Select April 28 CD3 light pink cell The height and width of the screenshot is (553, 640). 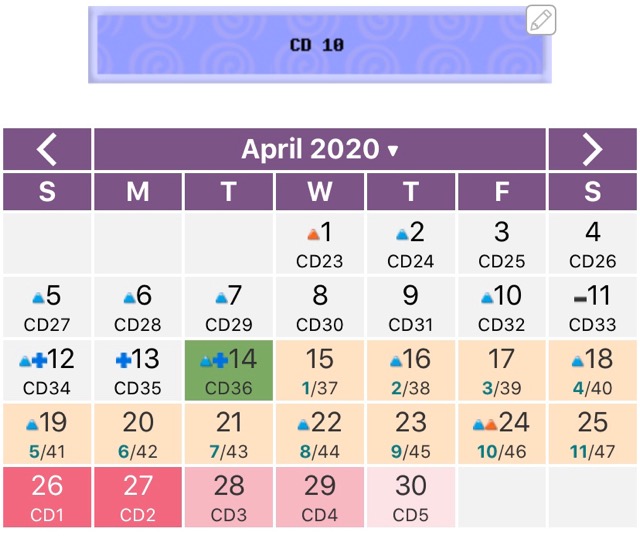pyautogui.click(x=229, y=497)
